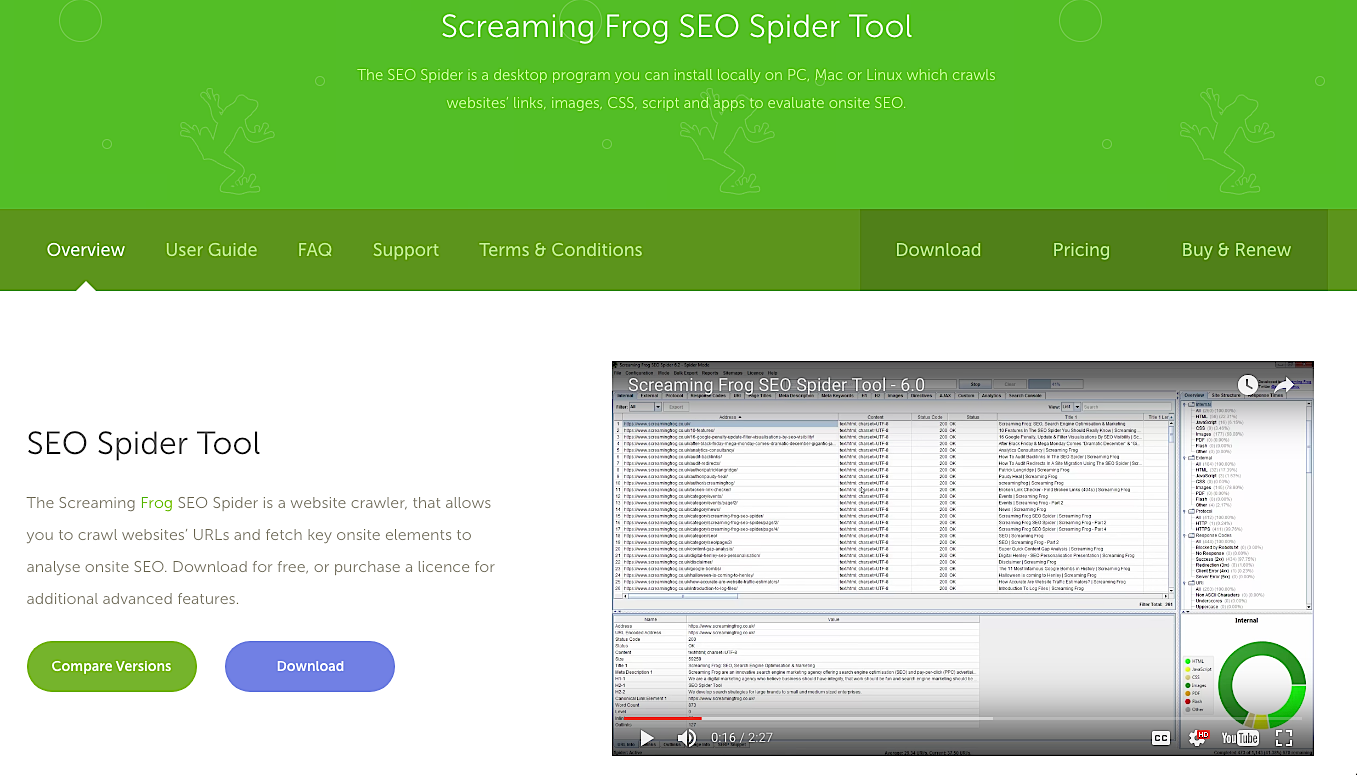
Task: Click the '0:16 / 2:27' time display
Action: 742,738
